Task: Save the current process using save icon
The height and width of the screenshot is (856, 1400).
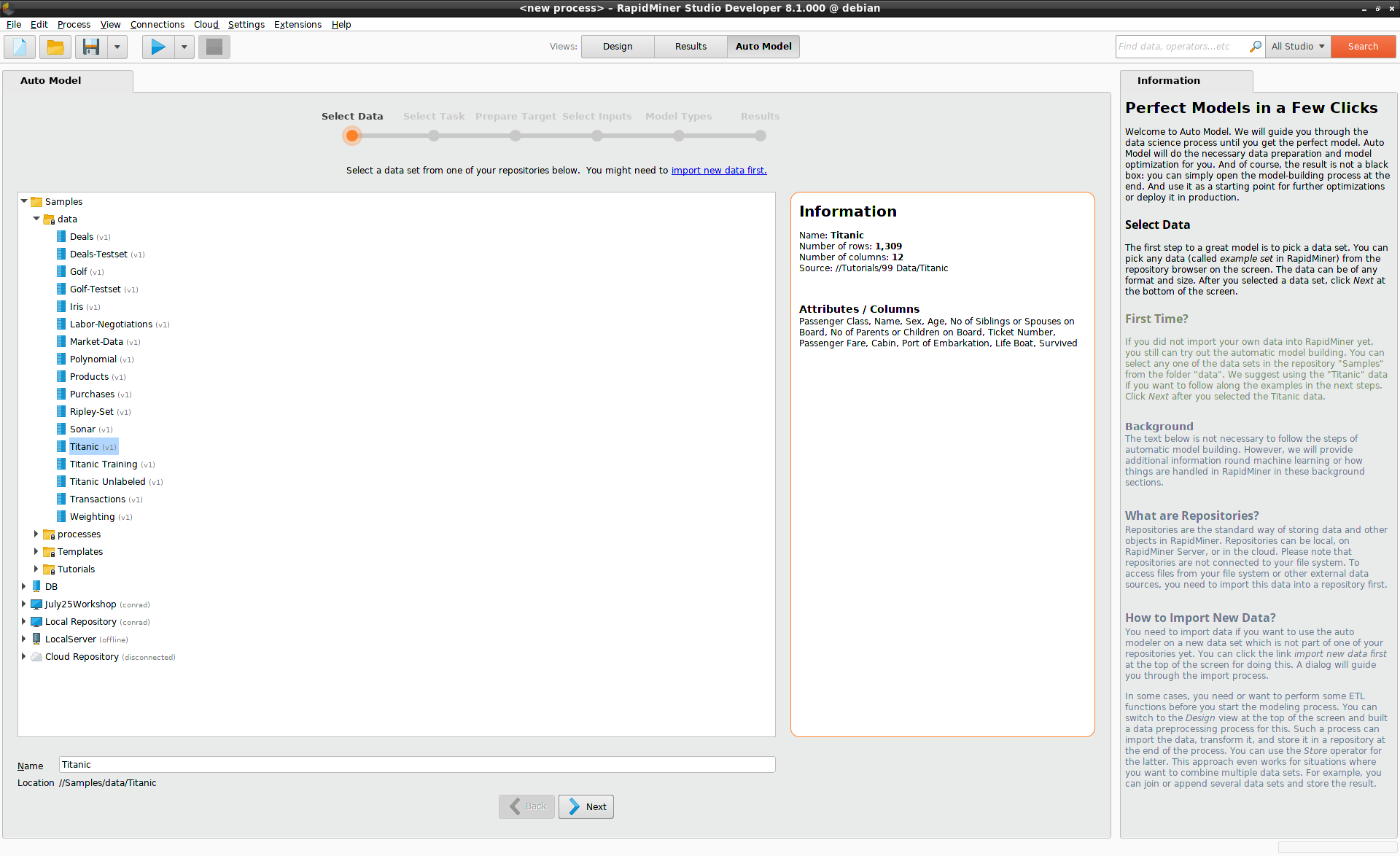Action: 90,46
